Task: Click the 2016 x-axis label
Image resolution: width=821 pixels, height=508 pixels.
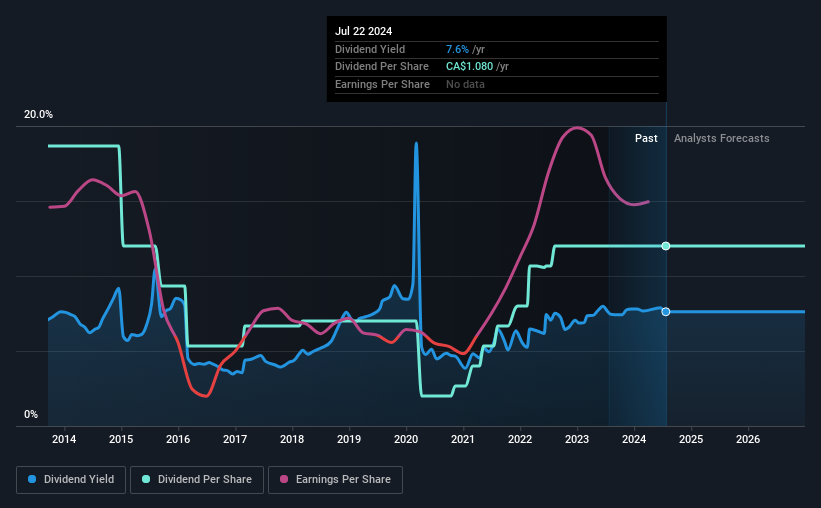Action: pos(178,439)
